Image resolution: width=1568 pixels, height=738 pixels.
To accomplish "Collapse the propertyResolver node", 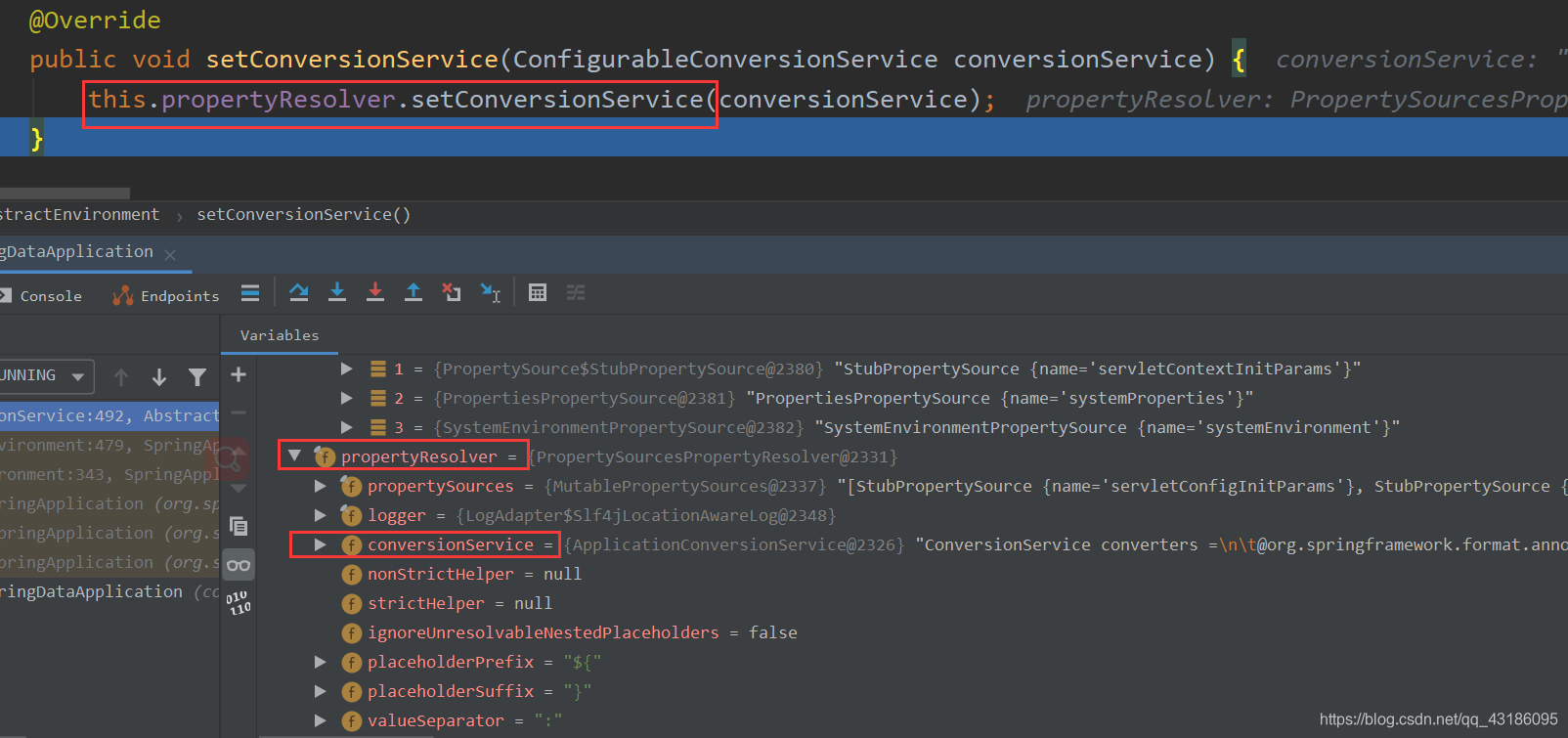I will [x=294, y=456].
